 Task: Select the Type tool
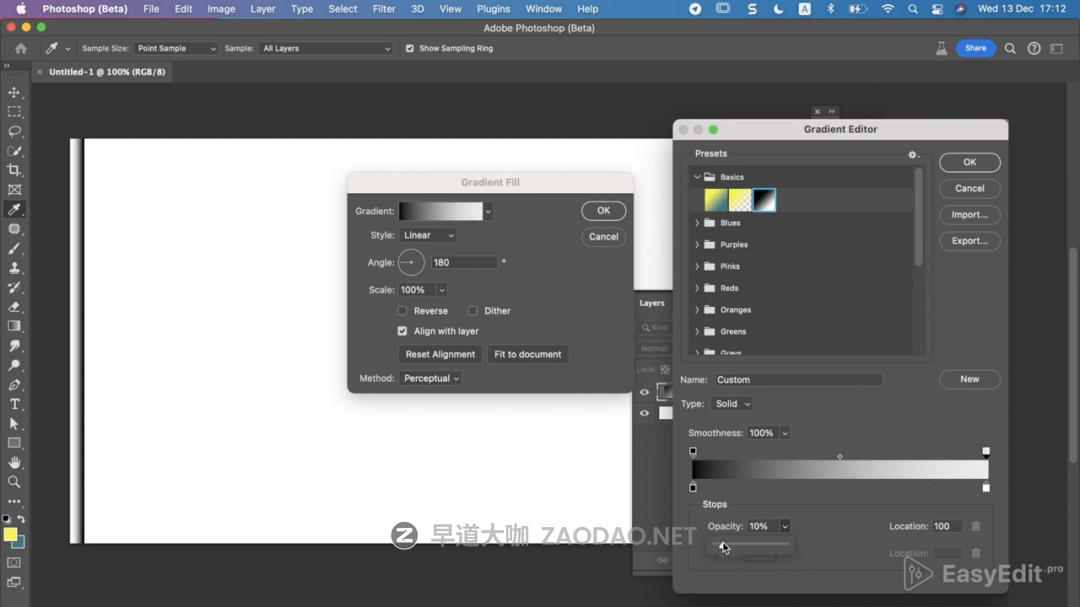(x=14, y=404)
